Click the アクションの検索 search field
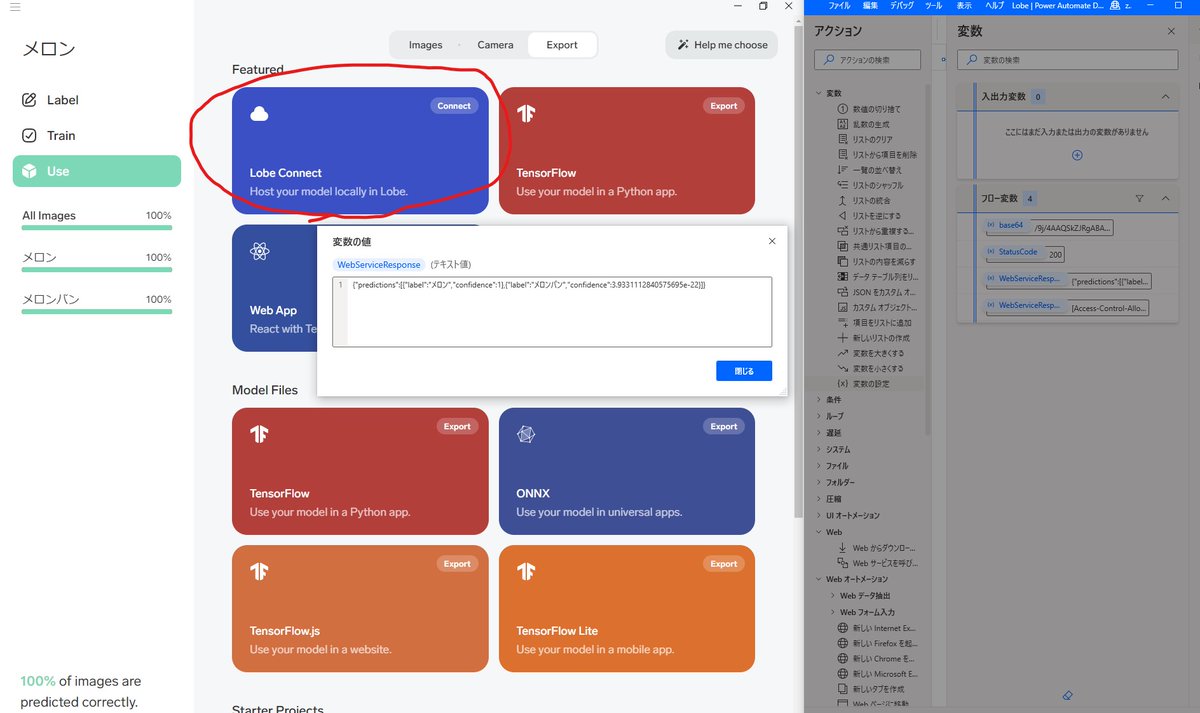 tap(869, 60)
